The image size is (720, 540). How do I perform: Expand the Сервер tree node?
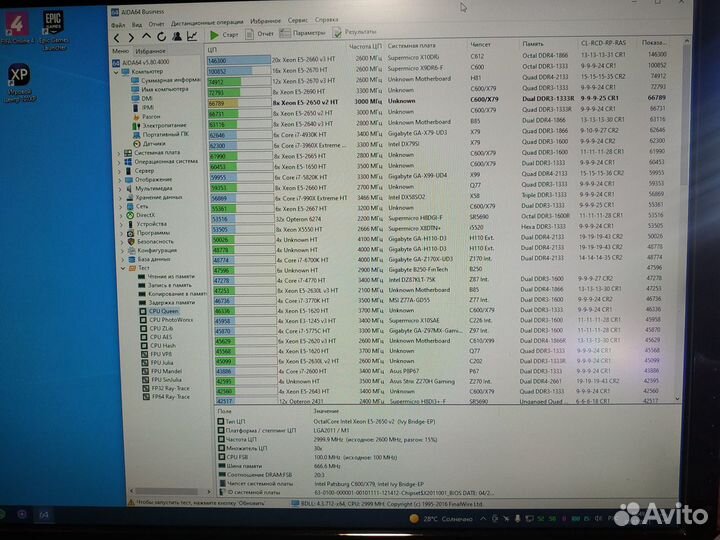[121, 171]
